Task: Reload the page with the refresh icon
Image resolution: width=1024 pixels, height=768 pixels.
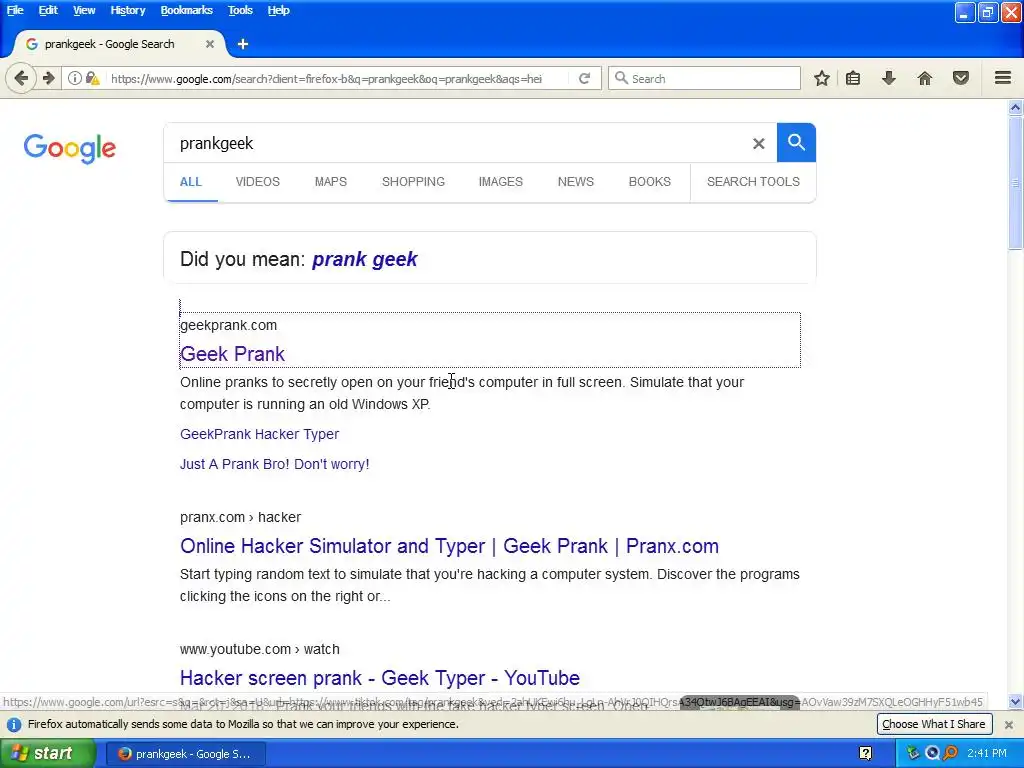Action: click(x=584, y=78)
